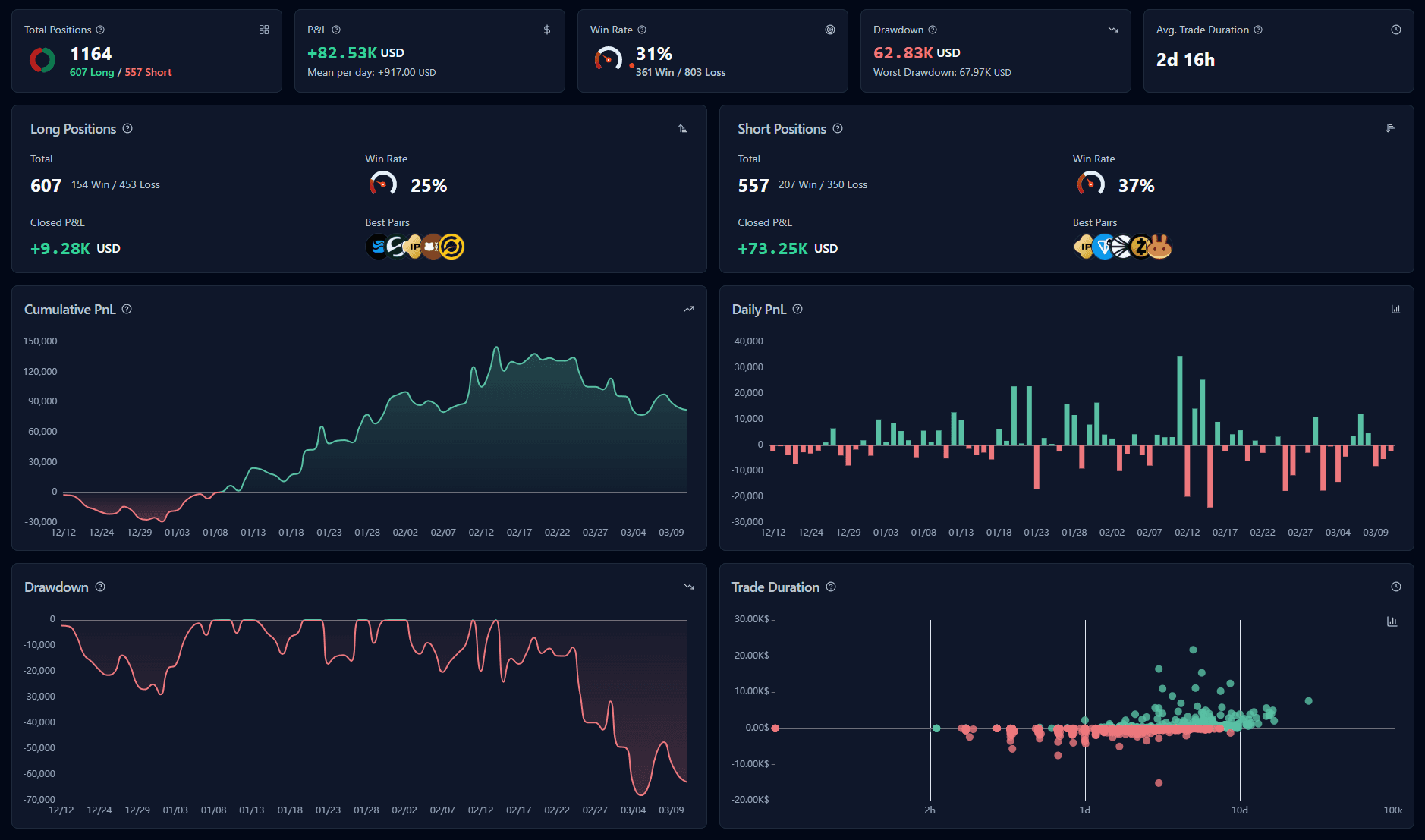Click the first coin icon in Long Positions best pairs
Screen dimensions: 1425x840
tap(376, 247)
